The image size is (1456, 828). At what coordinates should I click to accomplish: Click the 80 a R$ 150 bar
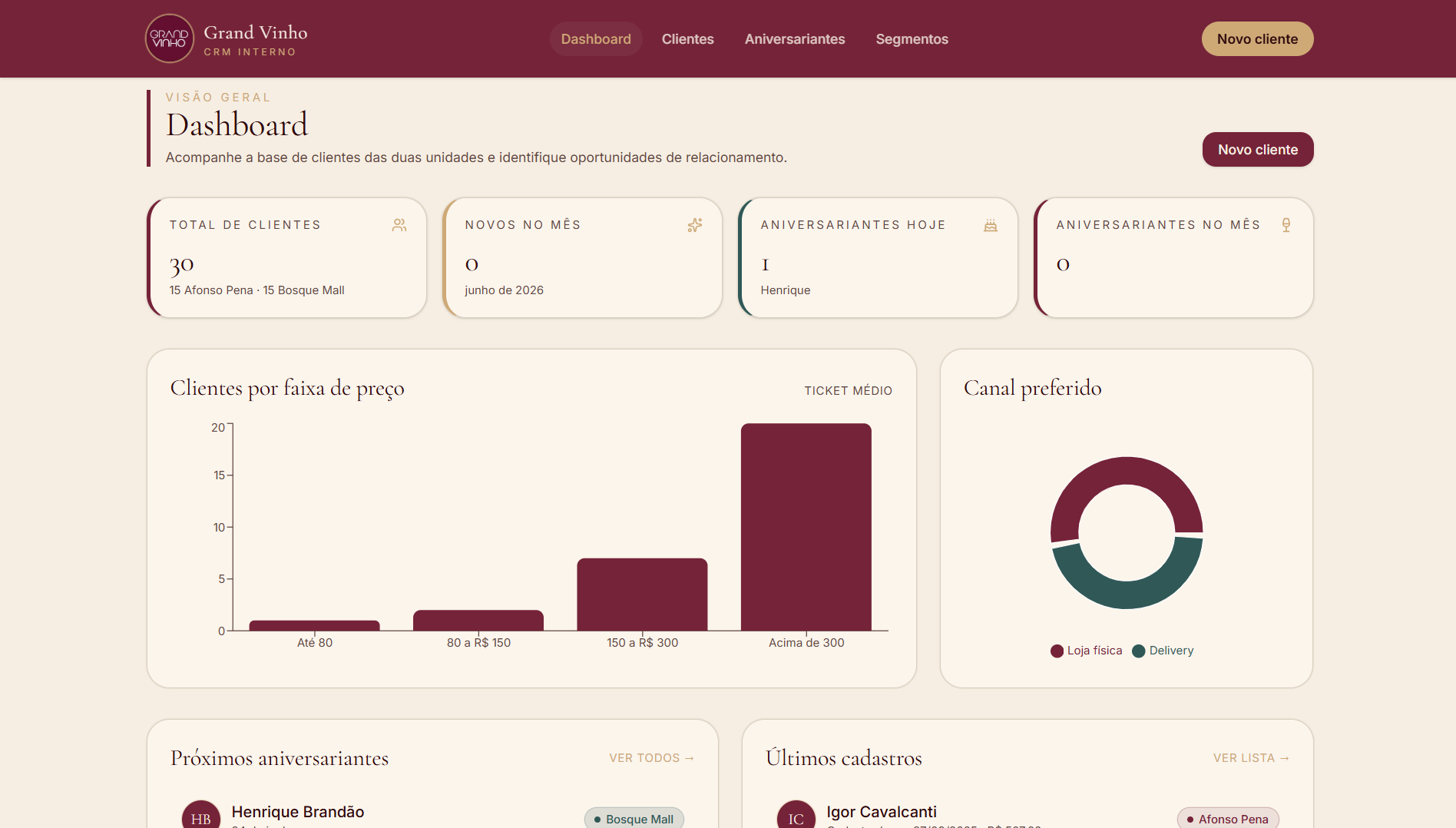(x=478, y=621)
